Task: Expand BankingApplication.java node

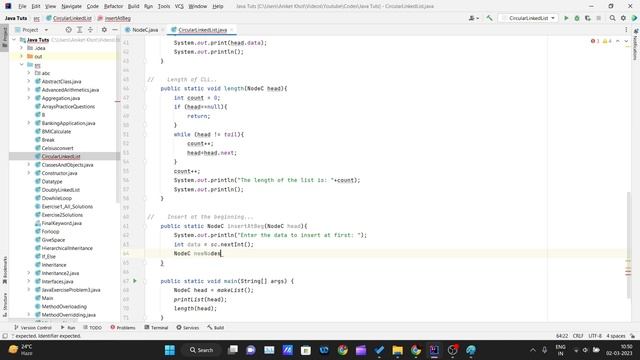Action: click(x=29, y=123)
